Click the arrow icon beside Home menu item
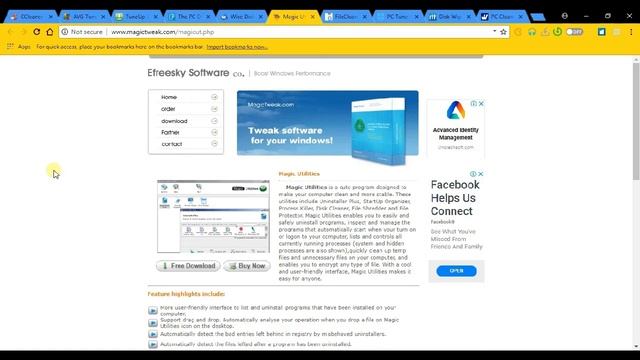640x360 pixels. click(x=214, y=97)
